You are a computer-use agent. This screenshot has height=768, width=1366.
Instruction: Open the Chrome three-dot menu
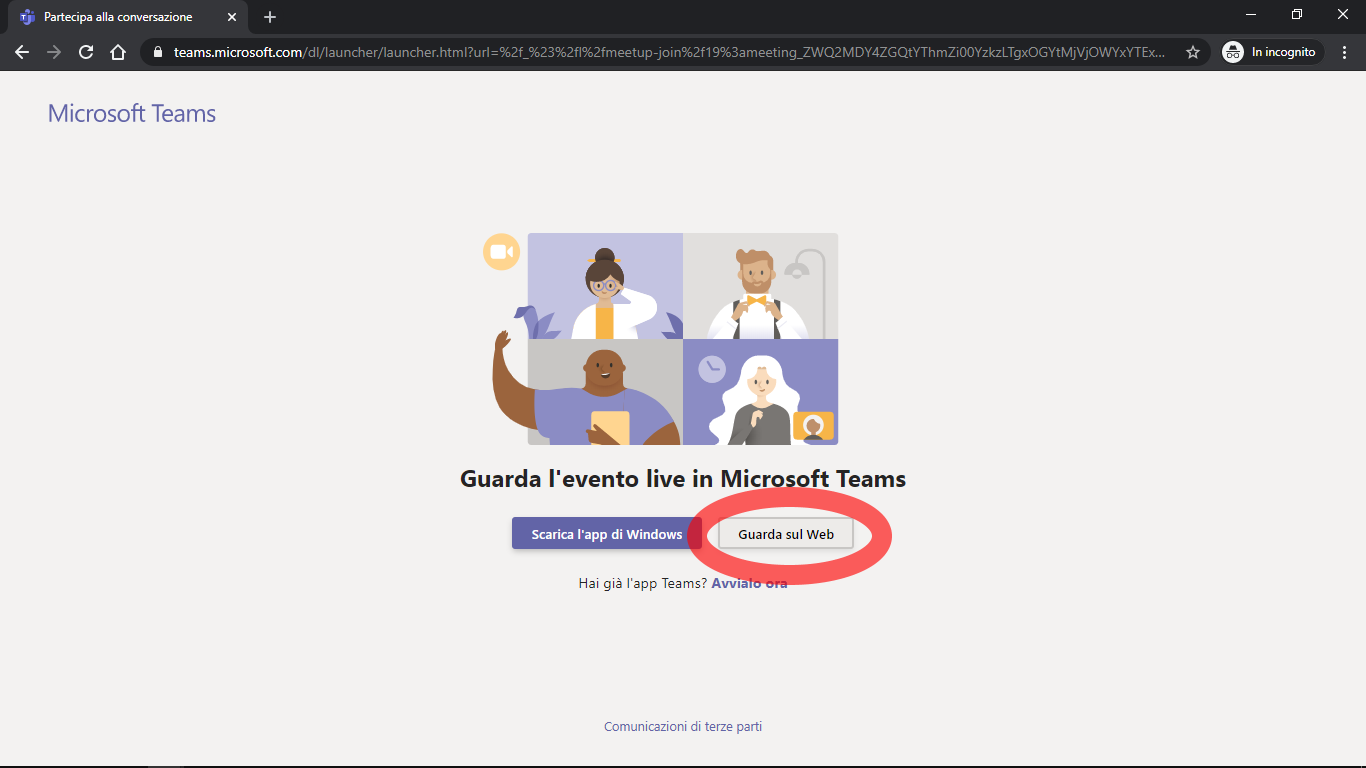pyautogui.click(x=1345, y=52)
